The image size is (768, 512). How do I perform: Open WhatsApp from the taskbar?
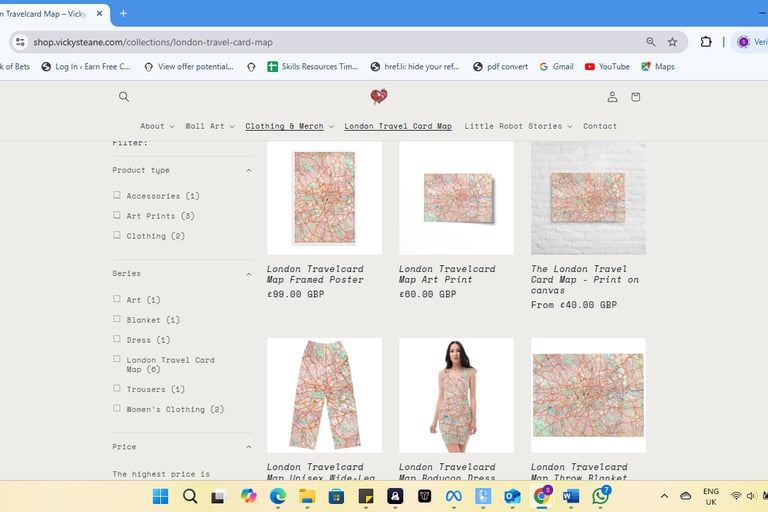point(600,496)
